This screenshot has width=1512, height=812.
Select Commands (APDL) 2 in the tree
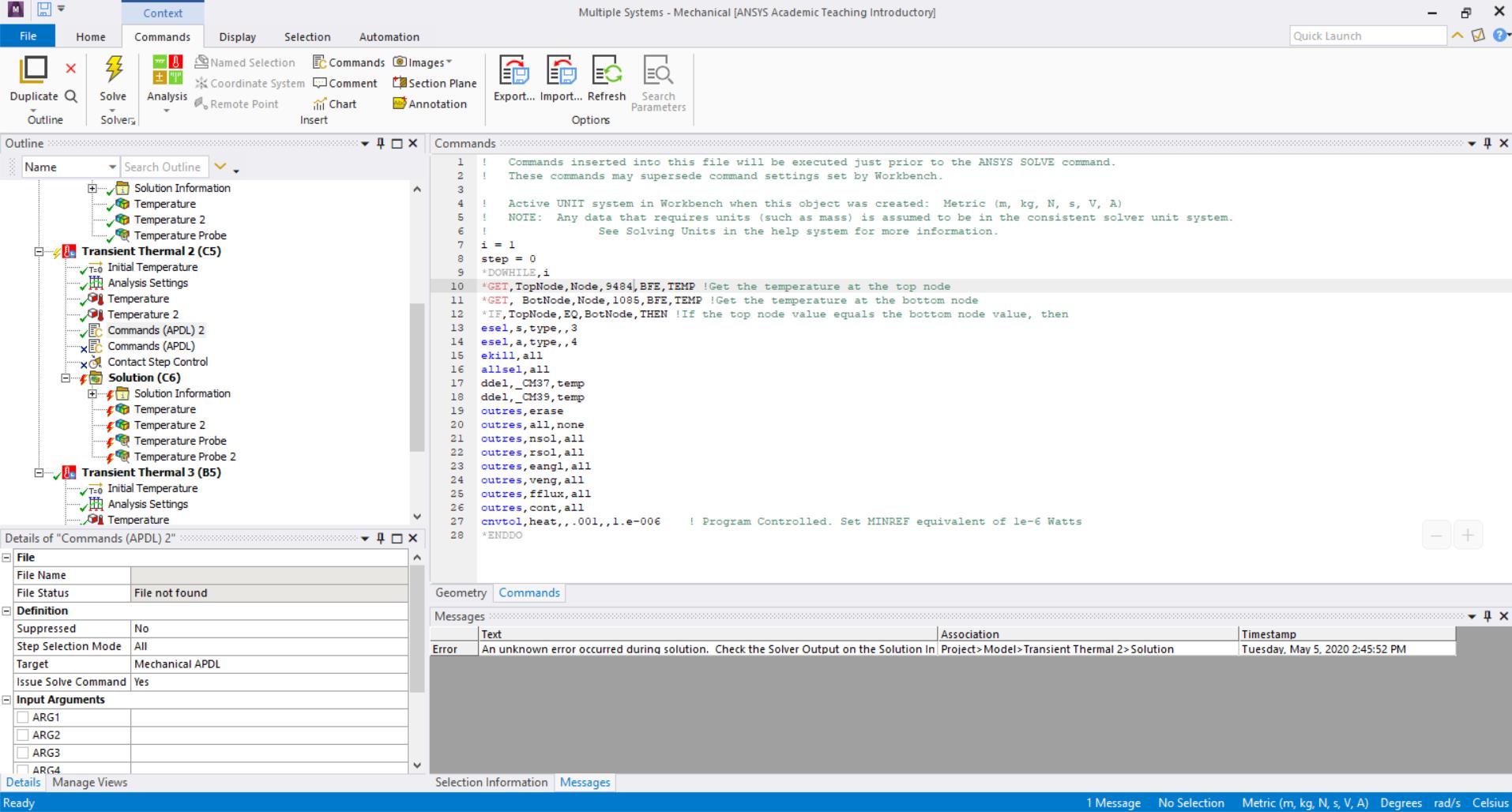click(x=156, y=330)
